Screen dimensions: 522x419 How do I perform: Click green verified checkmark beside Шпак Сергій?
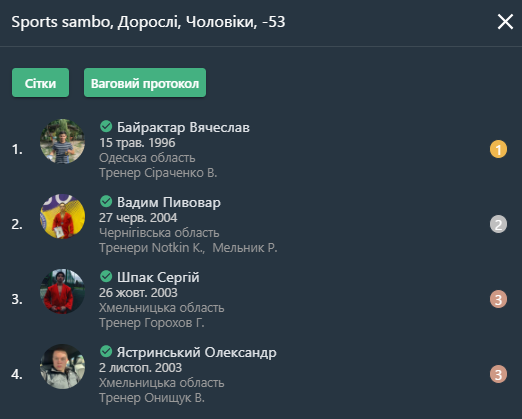106,276
